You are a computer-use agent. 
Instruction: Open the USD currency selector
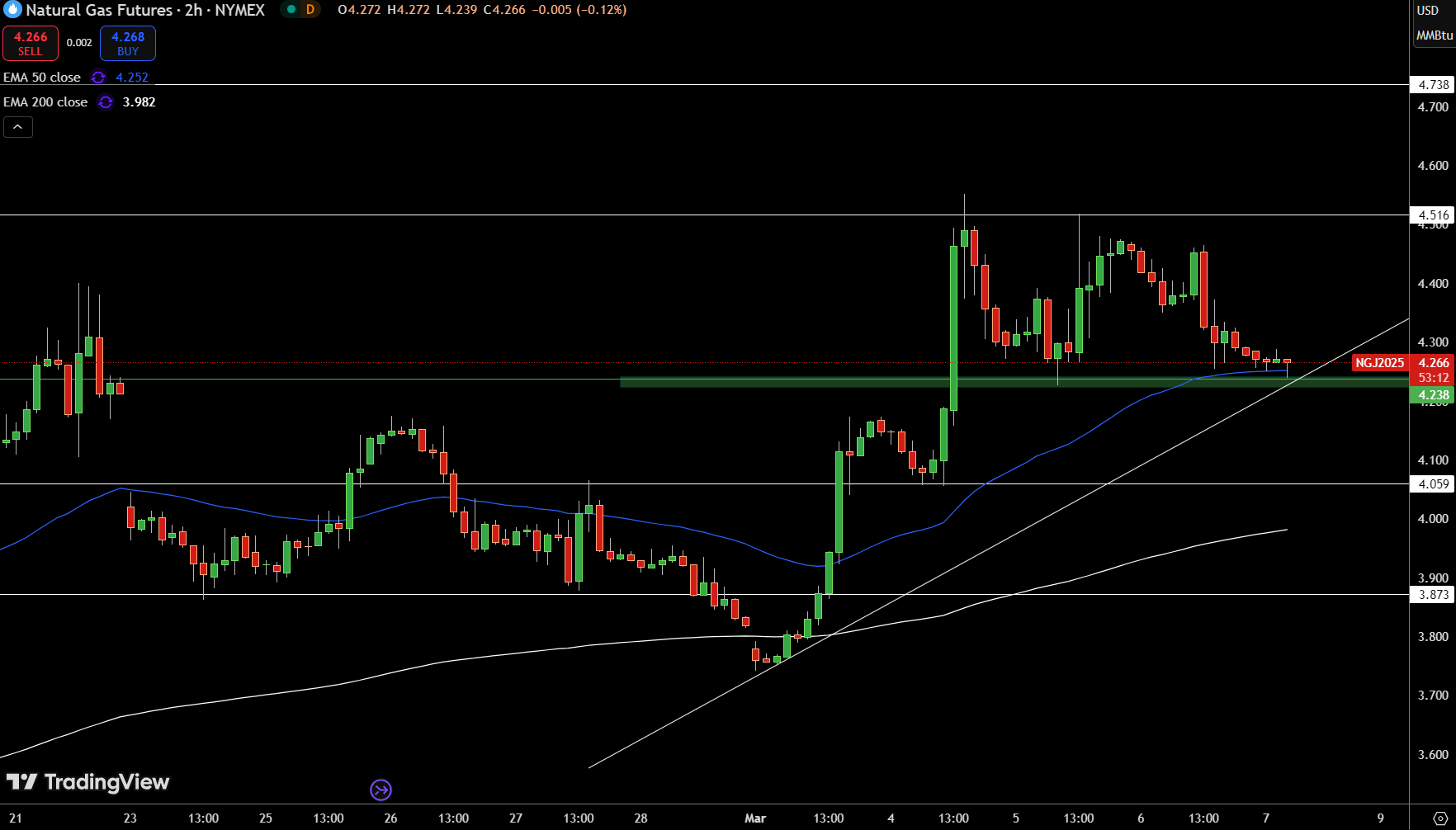1428,11
